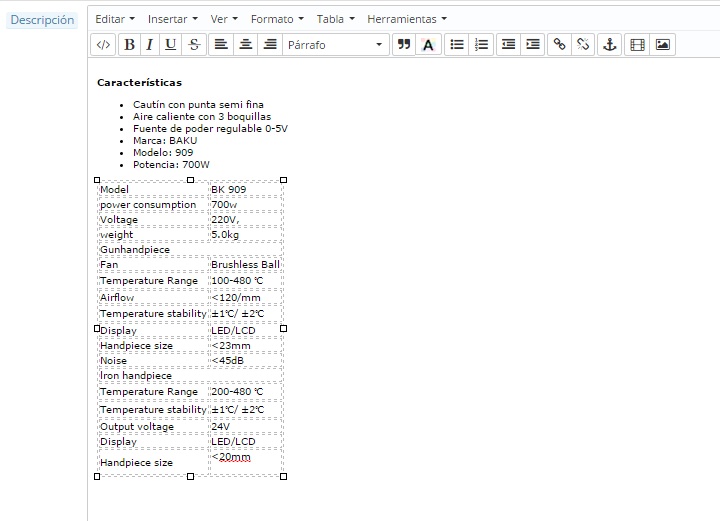Click the '24V' cell
Screen dimensions: 720x521
pos(246,427)
